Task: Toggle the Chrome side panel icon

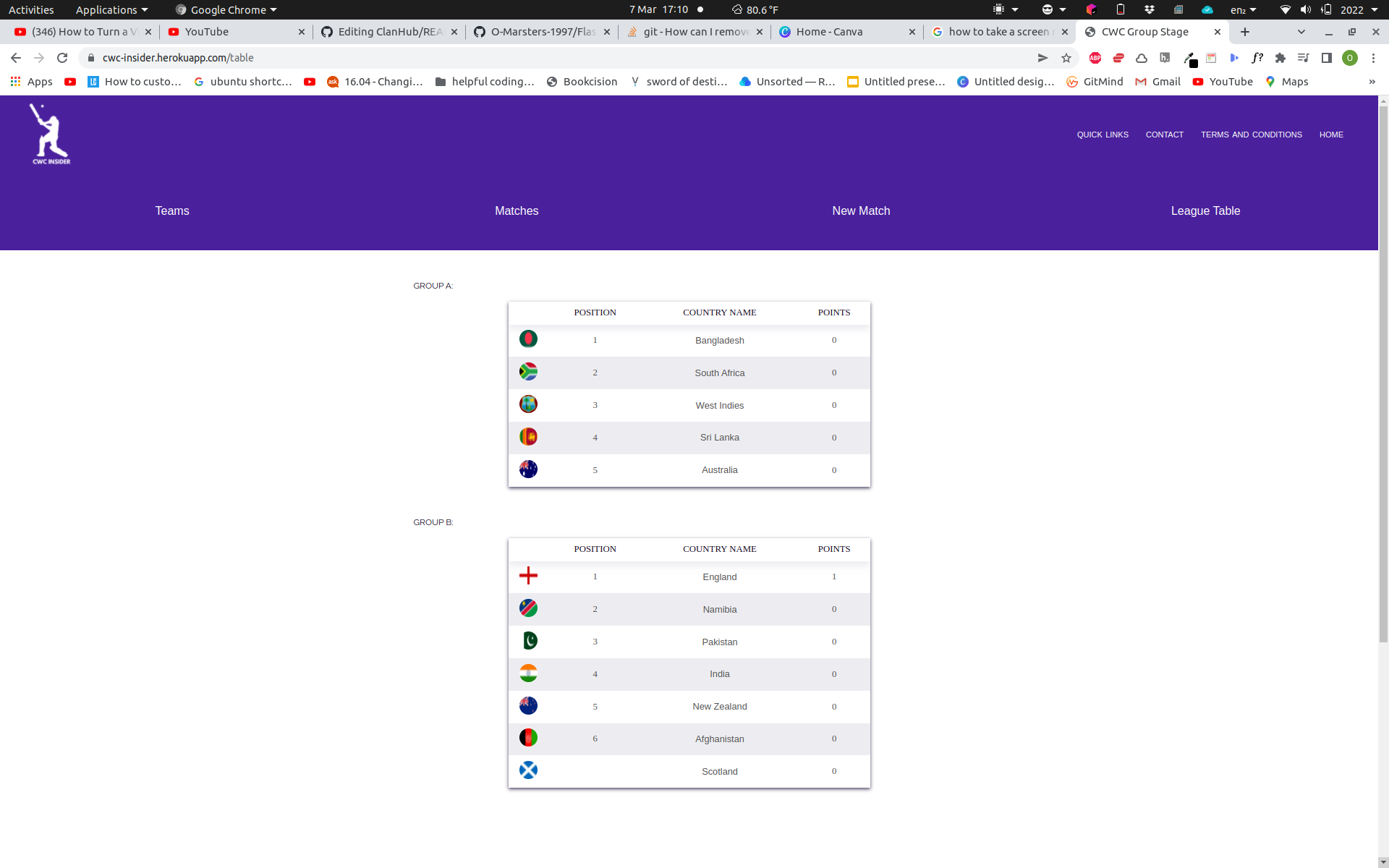Action: [x=1326, y=58]
